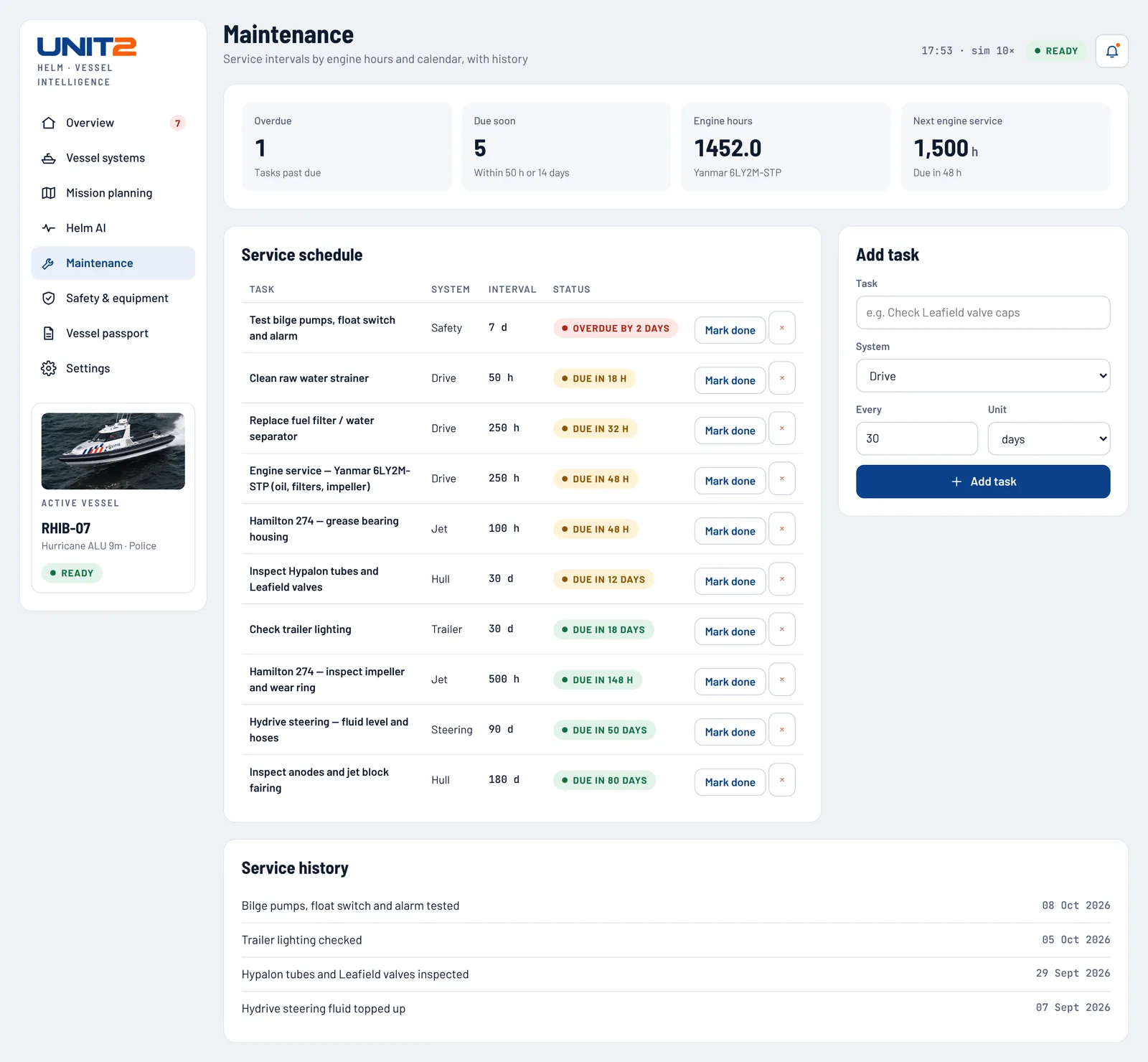This screenshot has height=1062, width=1148.
Task: Click the OVERDUE BY 2 DAYS status badge
Action: (x=616, y=329)
